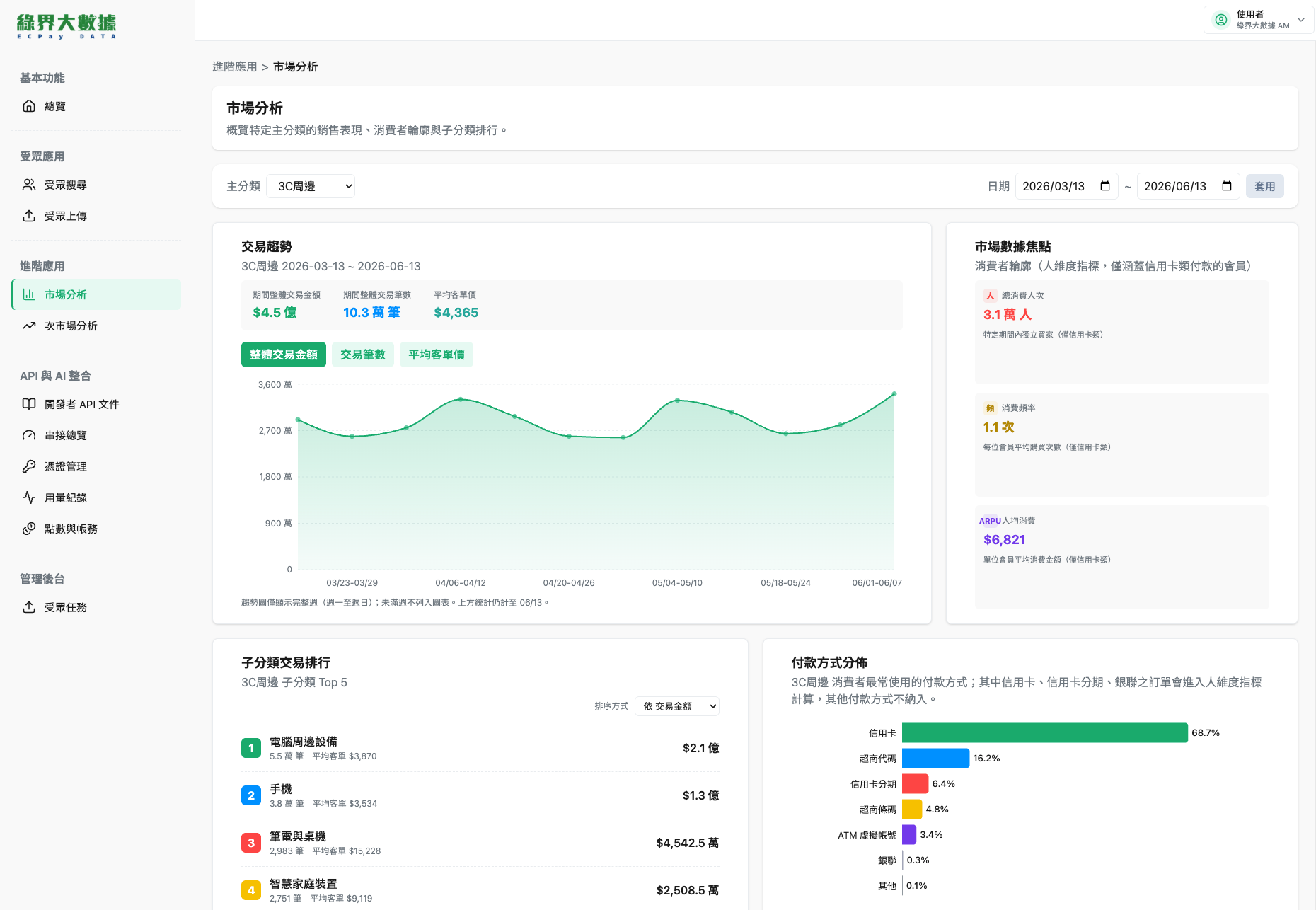Click the $4,365 average order value

pos(456,313)
